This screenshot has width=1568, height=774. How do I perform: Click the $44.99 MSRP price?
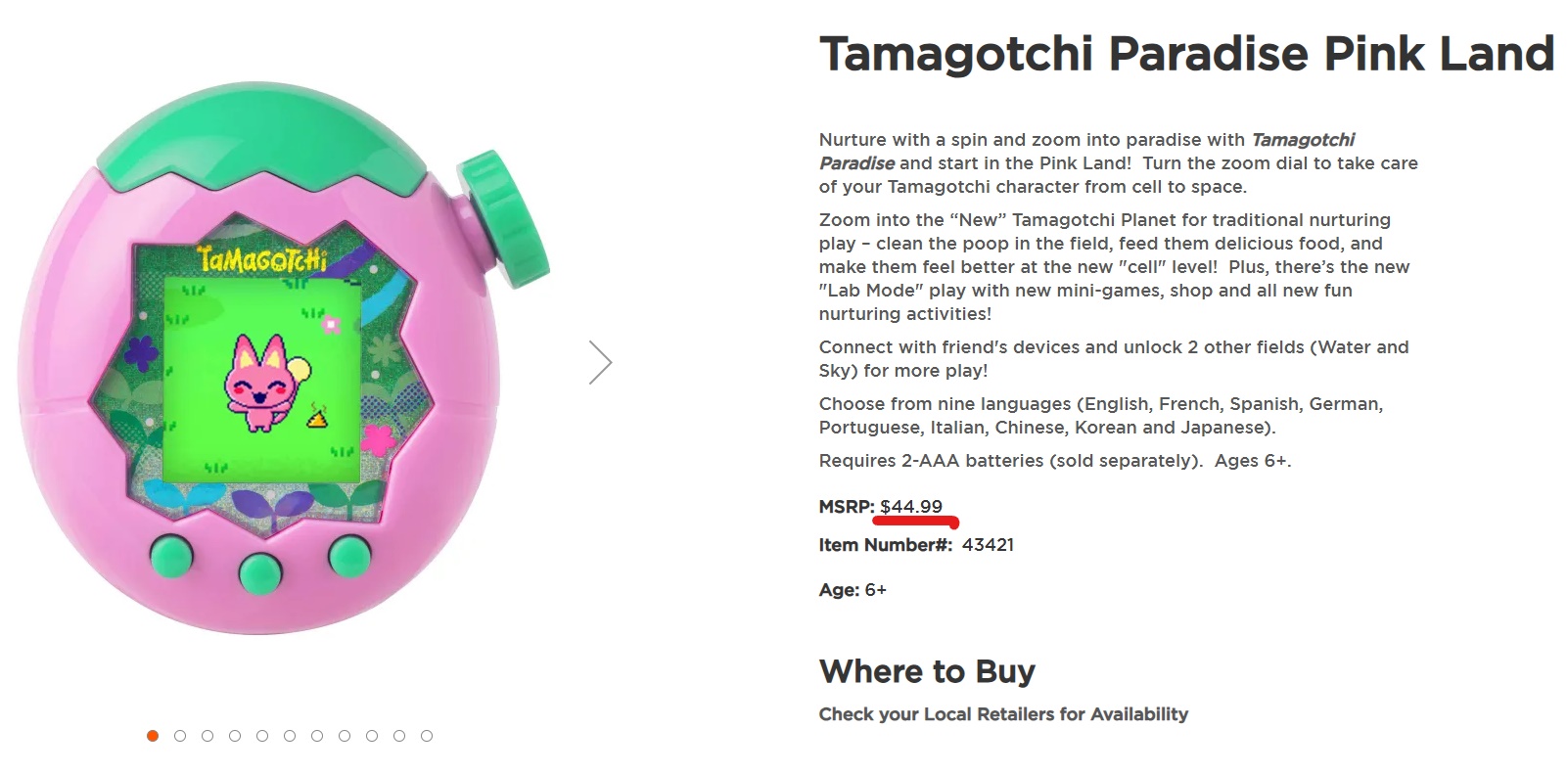click(x=911, y=507)
